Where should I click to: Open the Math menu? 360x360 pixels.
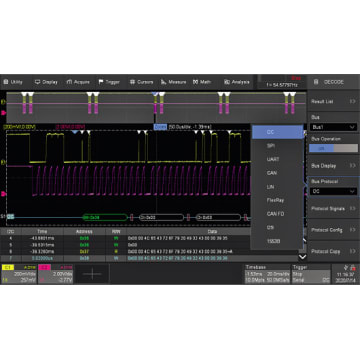tap(202, 82)
